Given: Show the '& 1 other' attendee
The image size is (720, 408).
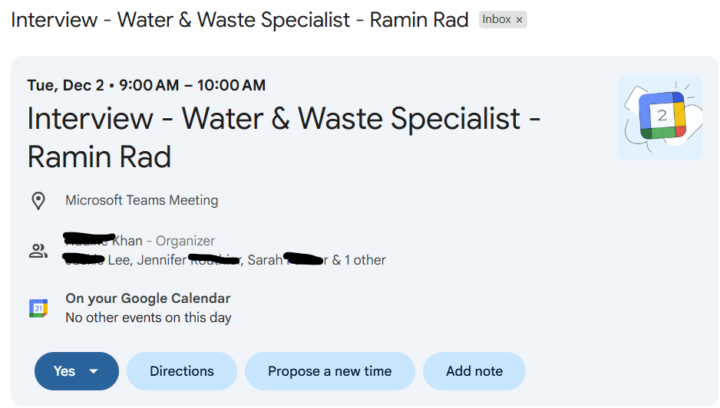Looking at the screenshot, I should (x=358, y=260).
